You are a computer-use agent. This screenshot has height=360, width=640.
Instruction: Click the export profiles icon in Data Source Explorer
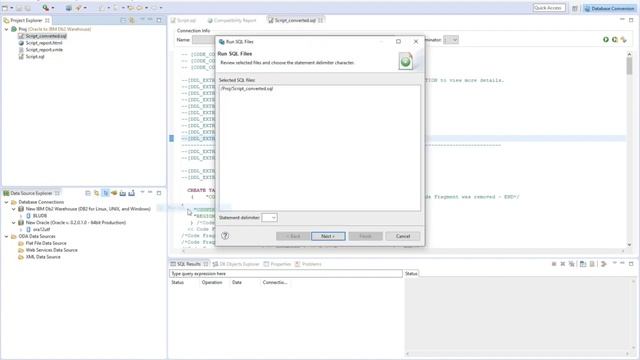131,193
